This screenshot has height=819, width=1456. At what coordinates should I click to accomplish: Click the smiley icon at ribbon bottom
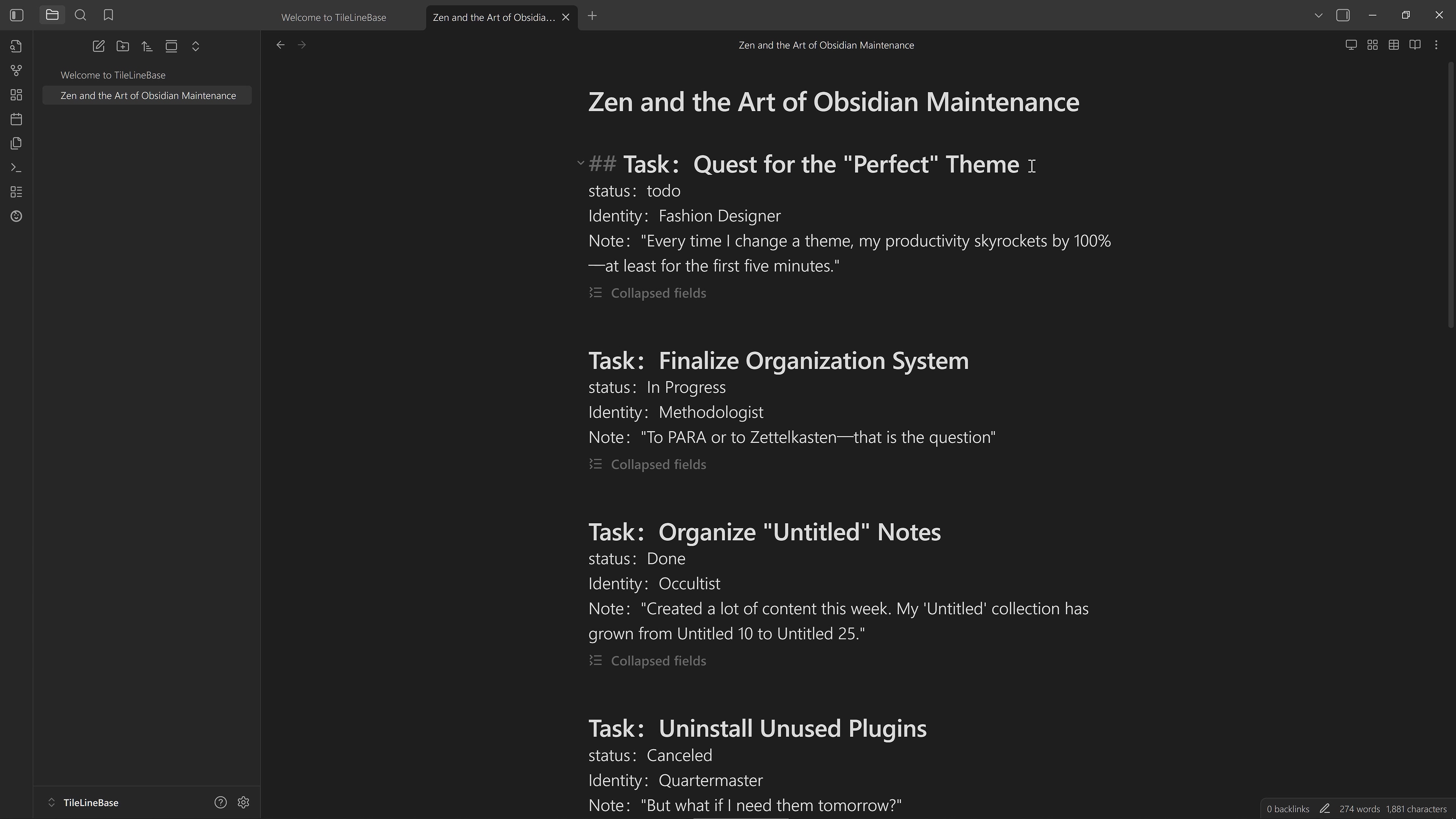[16, 217]
